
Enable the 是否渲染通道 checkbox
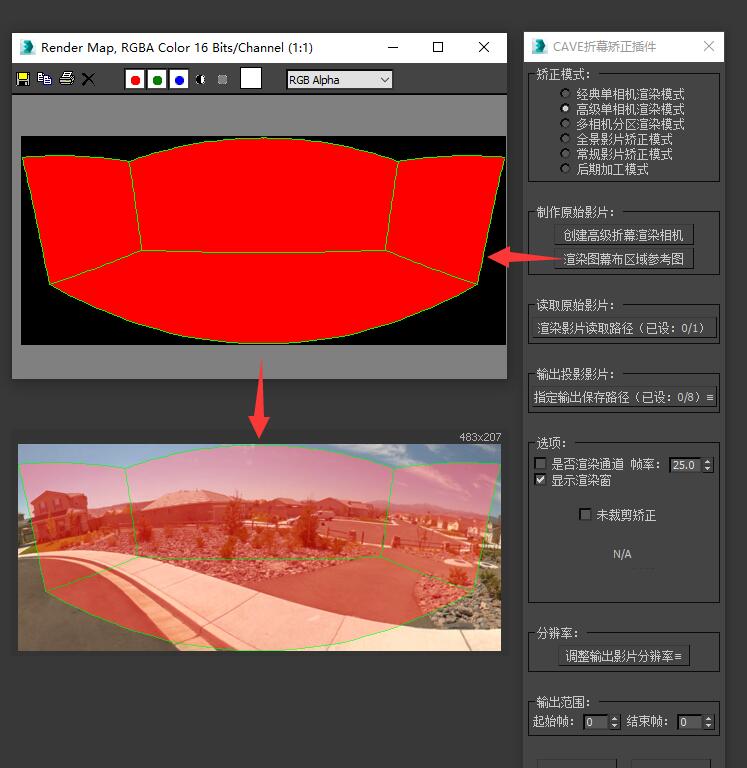point(541,464)
